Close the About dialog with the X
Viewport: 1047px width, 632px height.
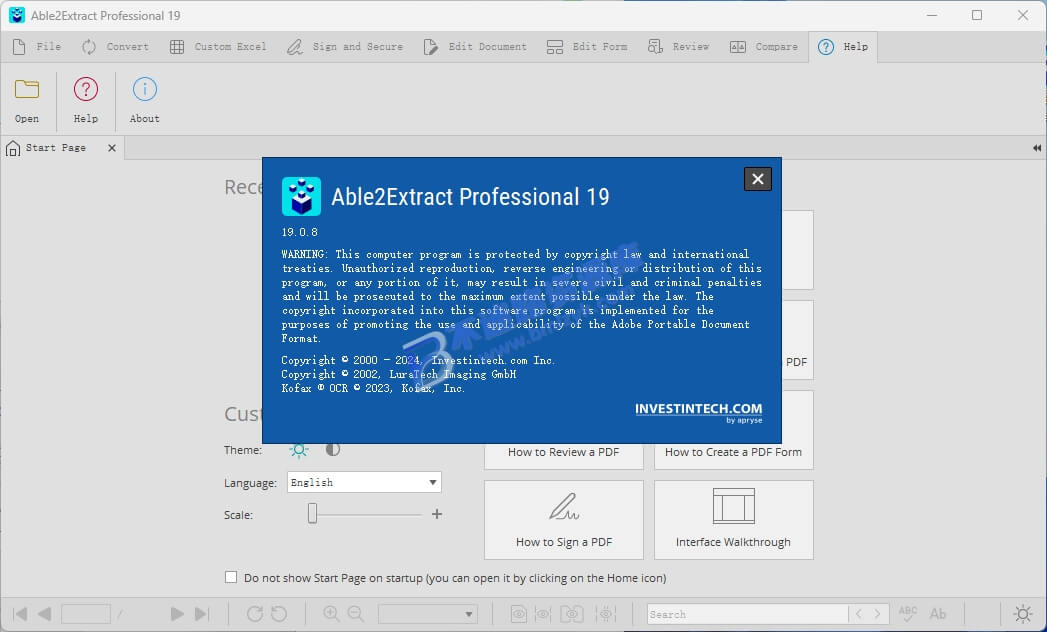[x=757, y=178]
